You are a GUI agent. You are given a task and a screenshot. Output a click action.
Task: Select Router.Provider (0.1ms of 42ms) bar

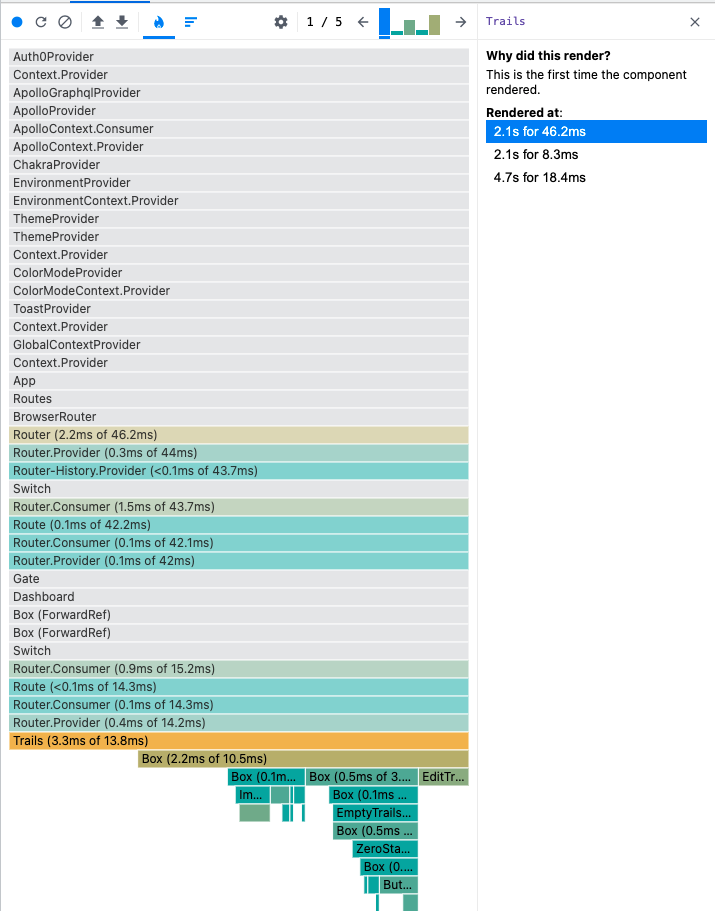[239, 561]
